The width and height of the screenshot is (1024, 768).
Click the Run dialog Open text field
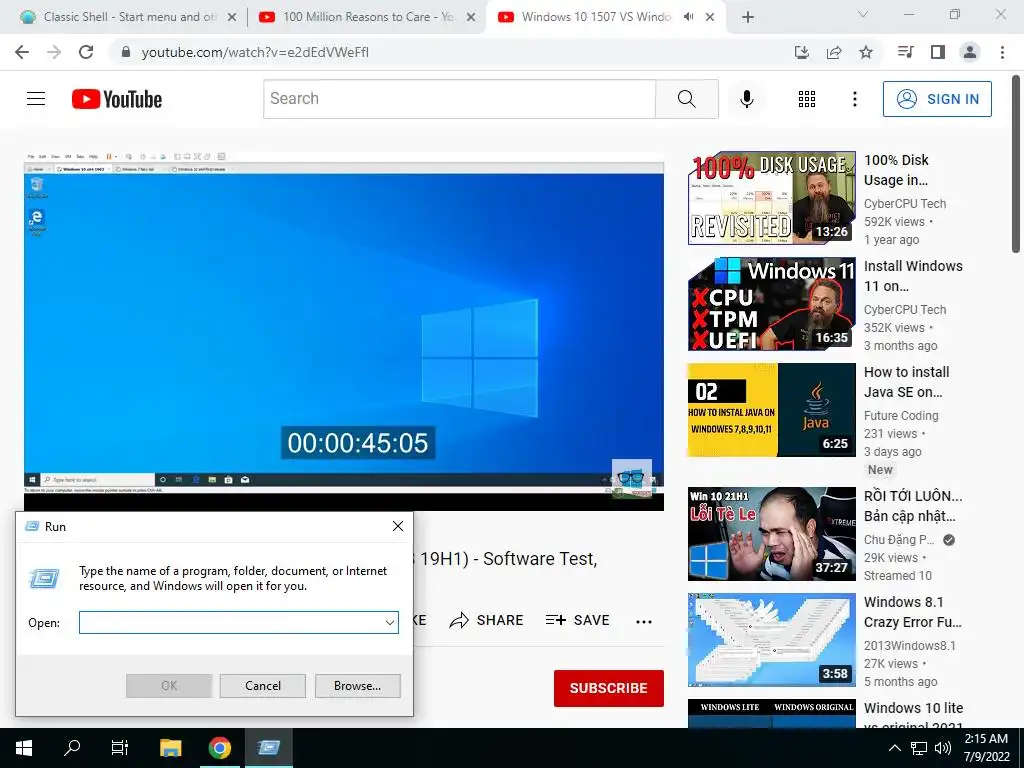click(238, 622)
